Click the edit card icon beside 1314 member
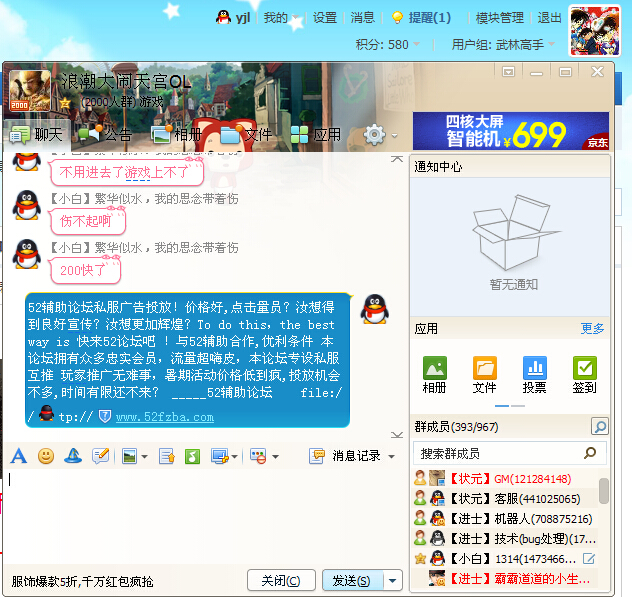Viewport: 632px width, 597px height. [589, 559]
